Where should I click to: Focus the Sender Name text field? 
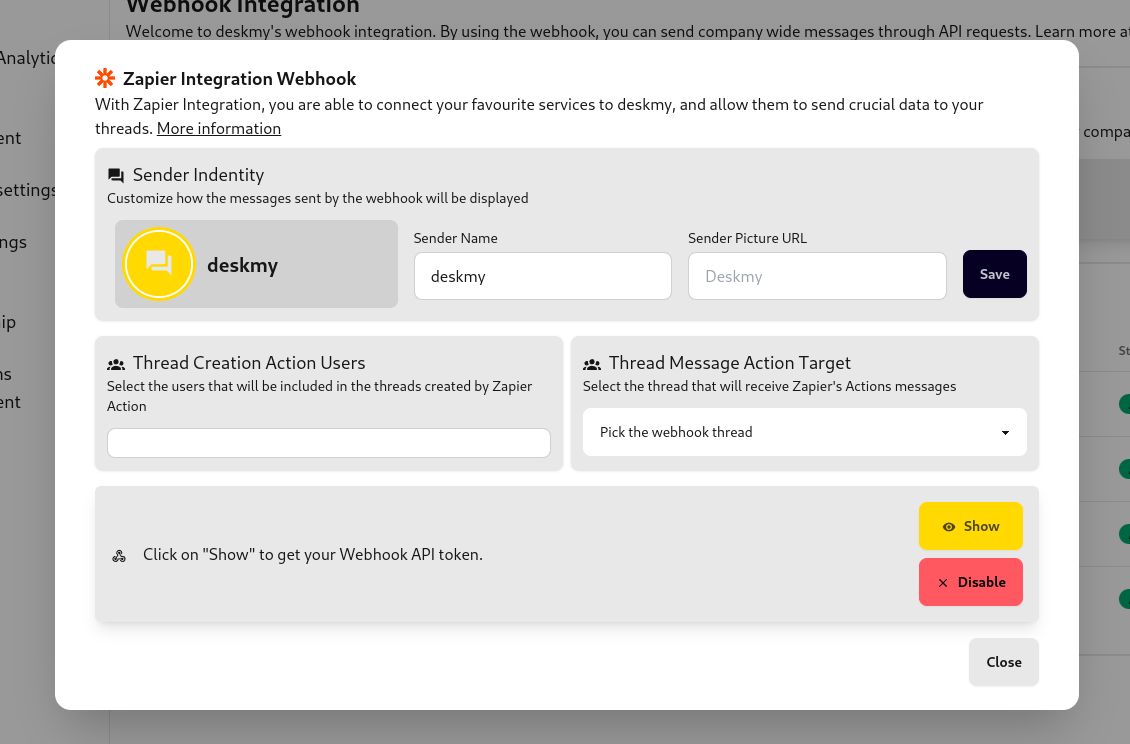pyautogui.click(x=542, y=276)
